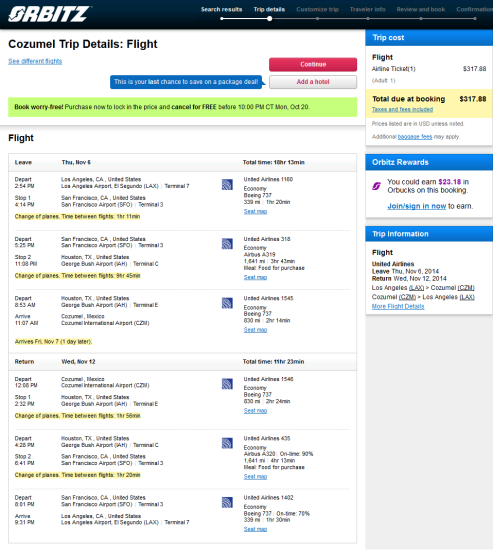493x550 pixels.
Task: Open See different flights link
Action: (x=35, y=61)
